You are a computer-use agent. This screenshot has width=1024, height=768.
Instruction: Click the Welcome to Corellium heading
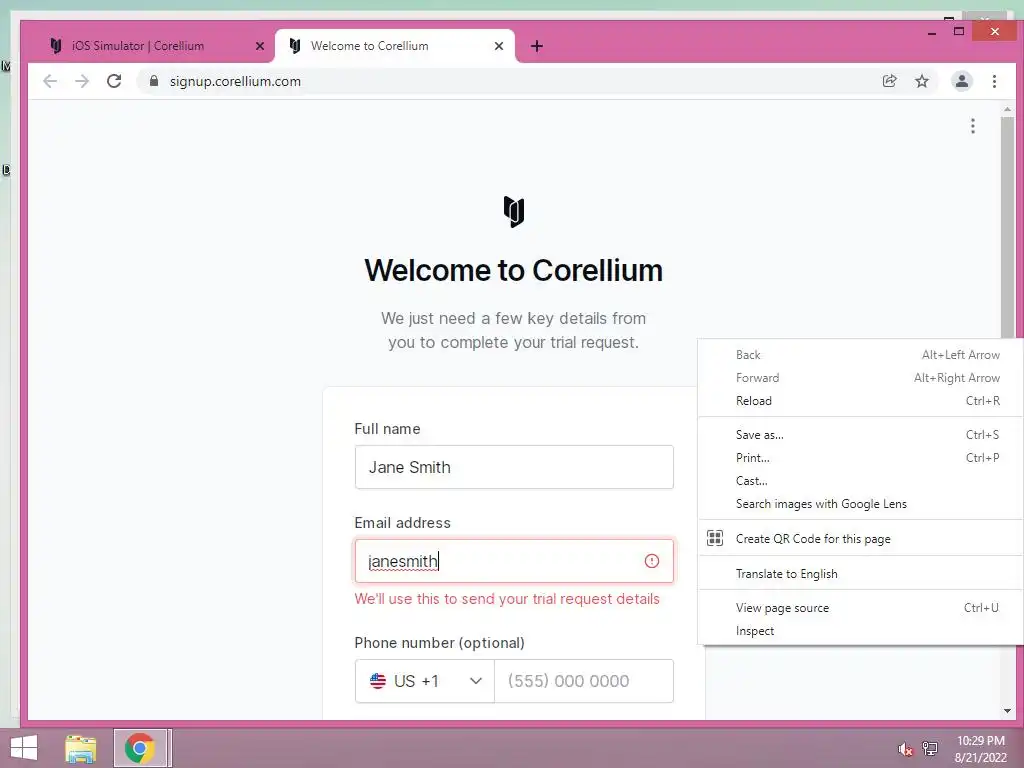[x=514, y=270]
